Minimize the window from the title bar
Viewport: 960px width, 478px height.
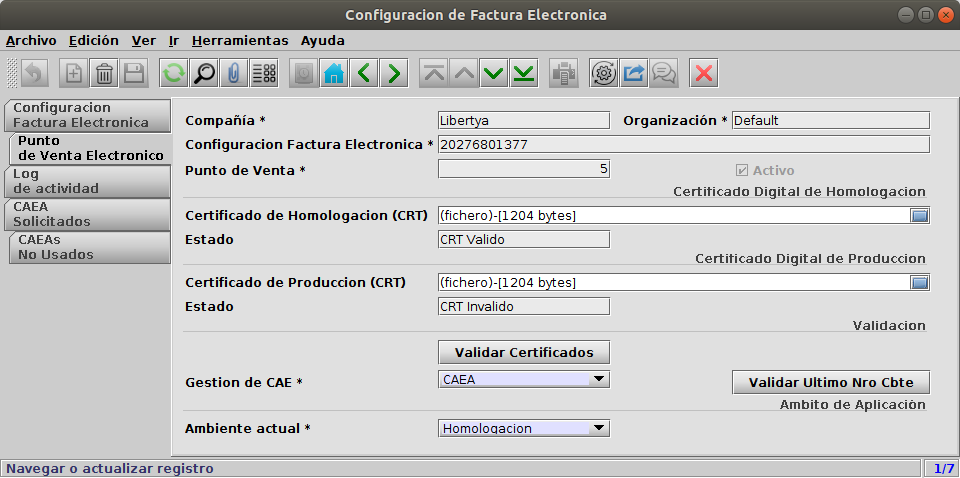(x=907, y=15)
